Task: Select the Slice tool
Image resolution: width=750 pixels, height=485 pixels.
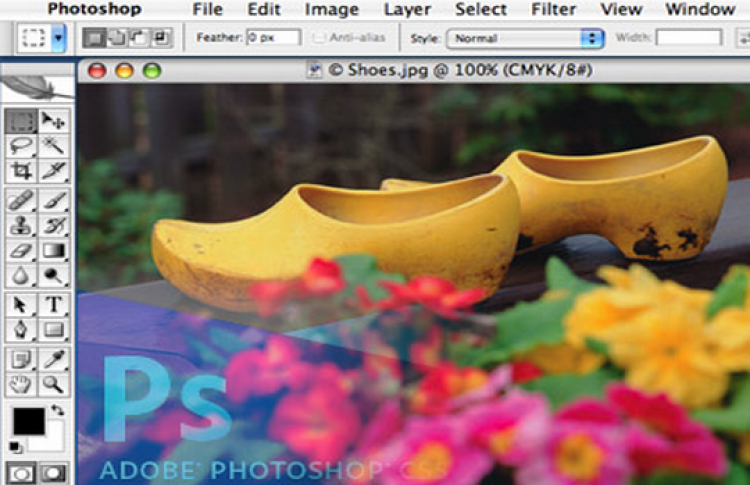Action: tap(54, 170)
